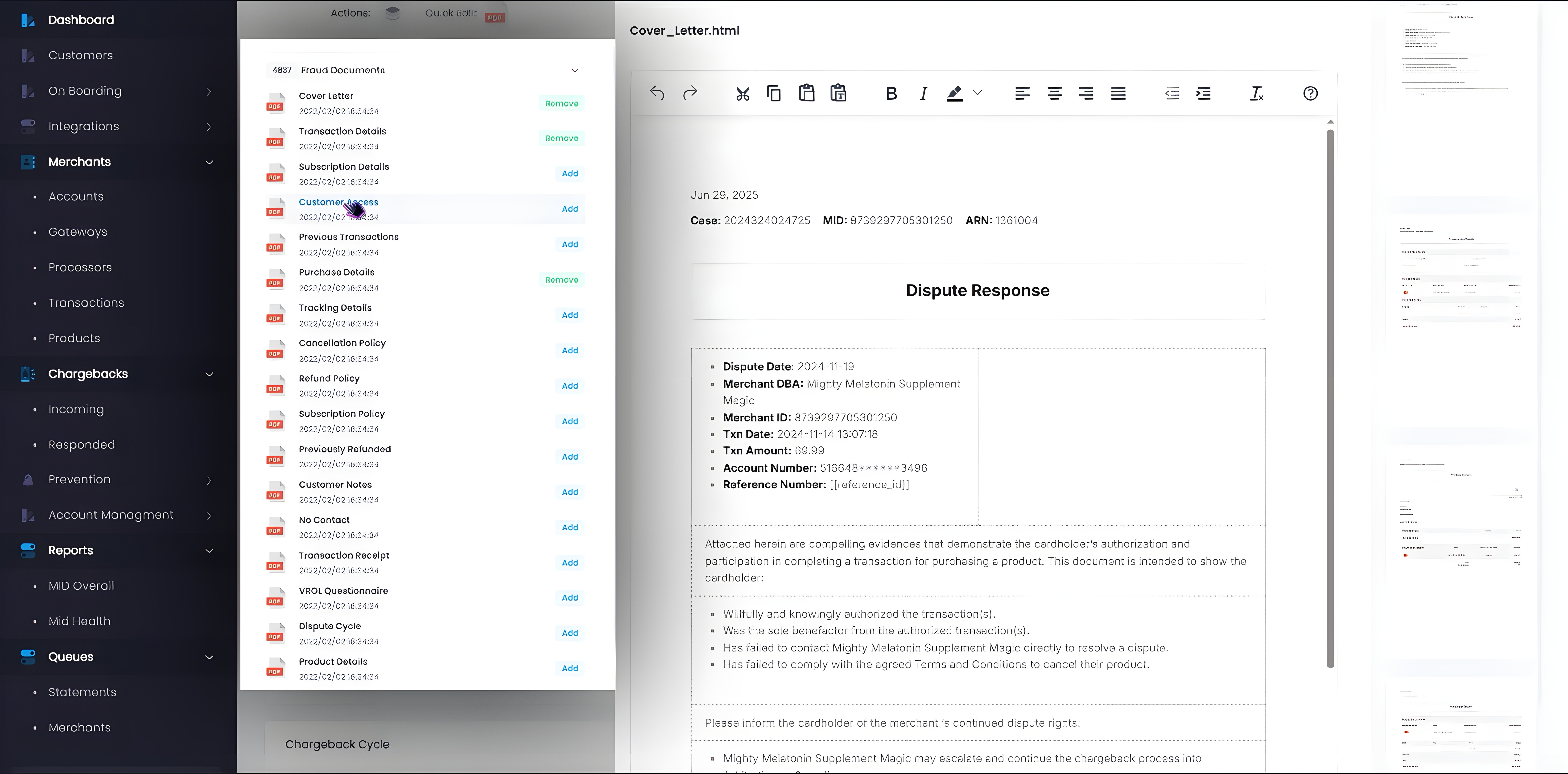The image size is (1568, 774).
Task: Open Incoming under Chargebacks
Action: pos(76,410)
